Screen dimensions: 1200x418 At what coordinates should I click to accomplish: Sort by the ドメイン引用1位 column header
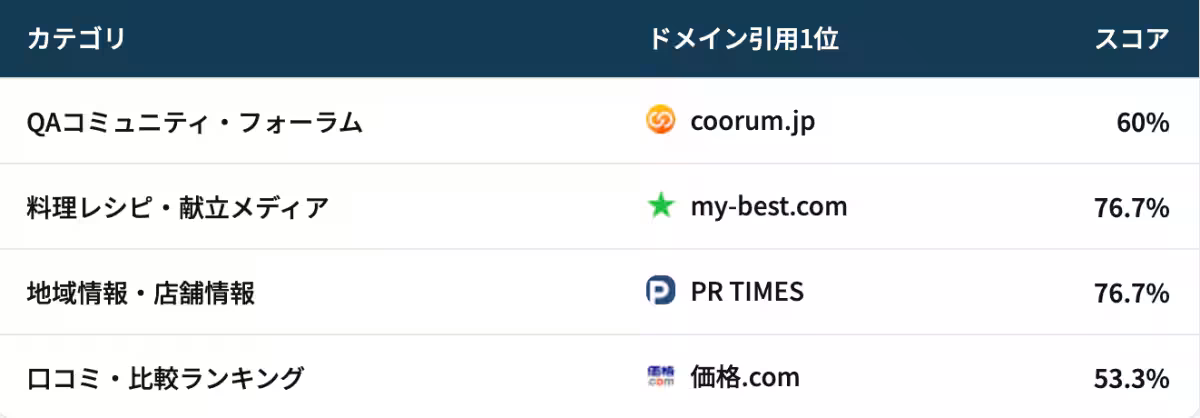point(743,39)
